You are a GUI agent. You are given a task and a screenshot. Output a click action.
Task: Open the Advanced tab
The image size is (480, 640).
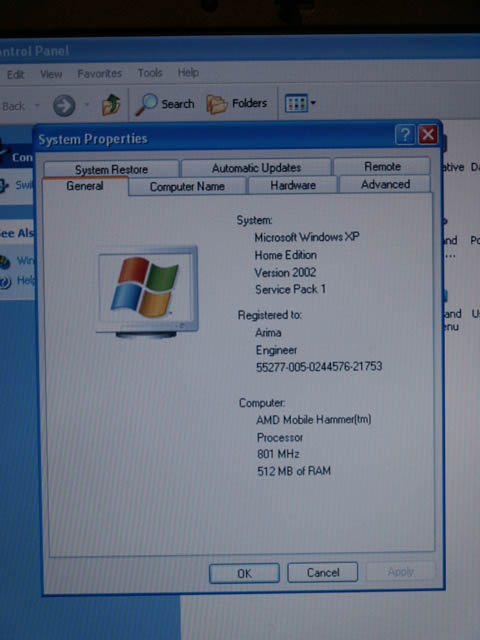(x=385, y=184)
